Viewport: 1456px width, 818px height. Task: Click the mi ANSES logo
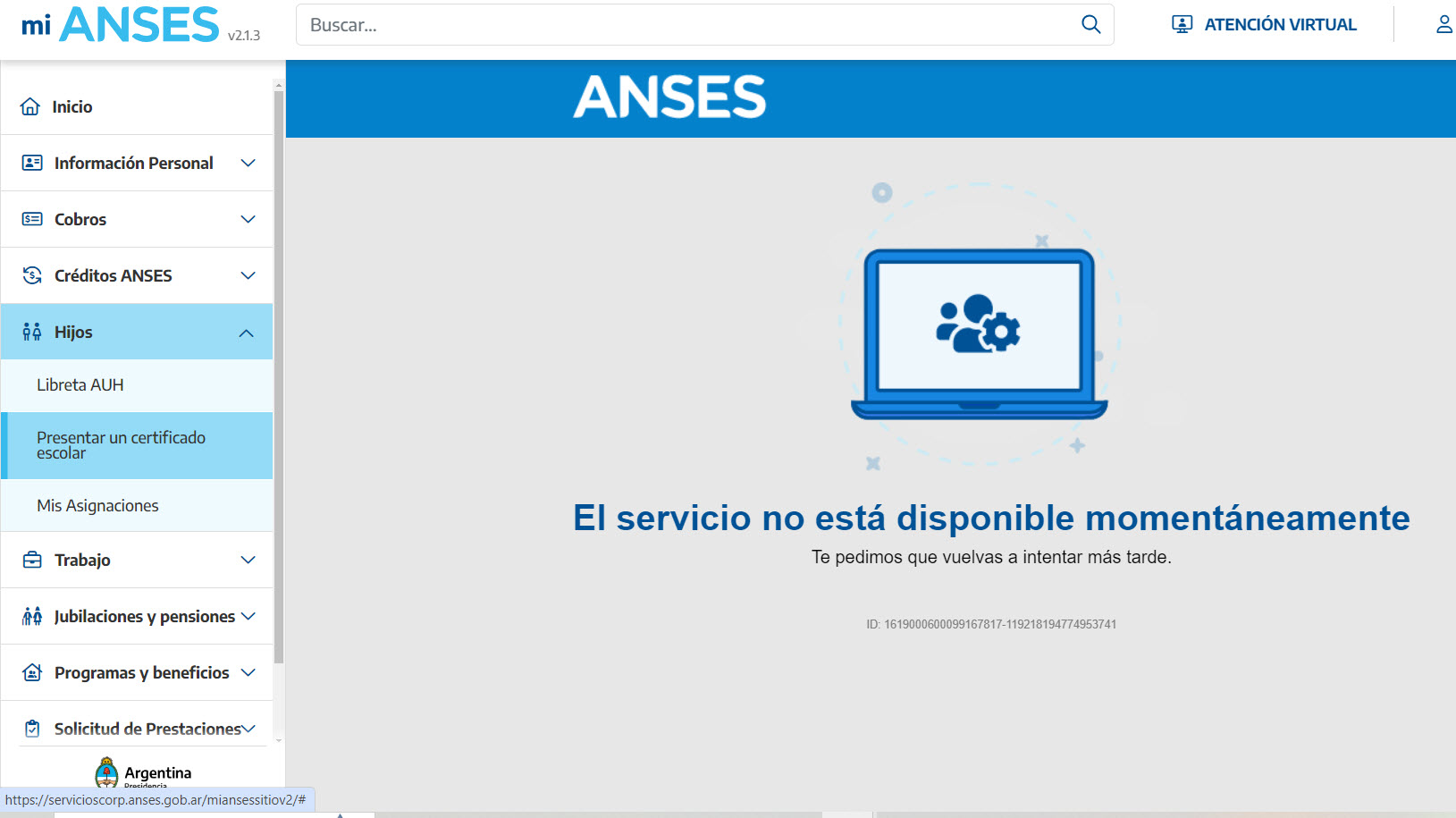pos(121,24)
